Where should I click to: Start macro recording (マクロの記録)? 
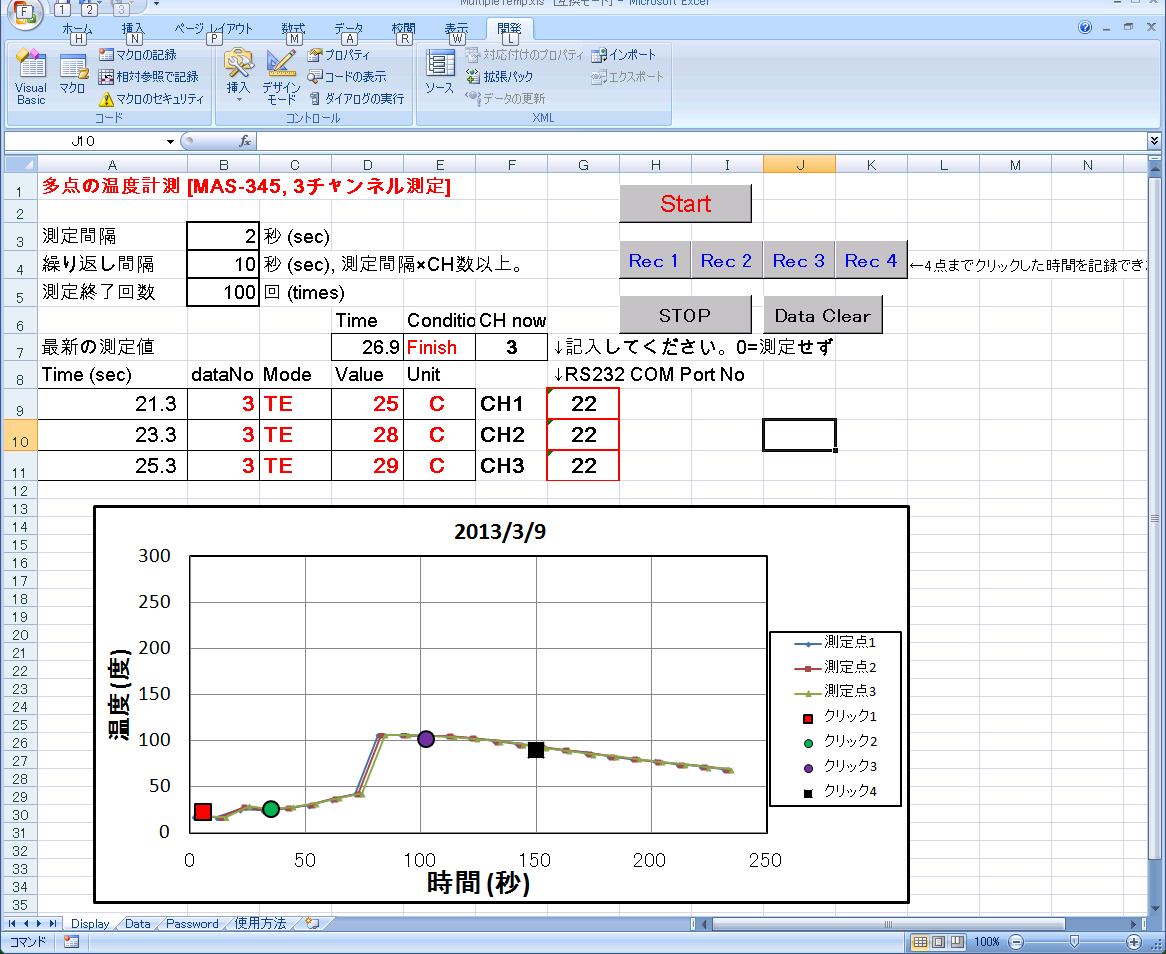138,55
